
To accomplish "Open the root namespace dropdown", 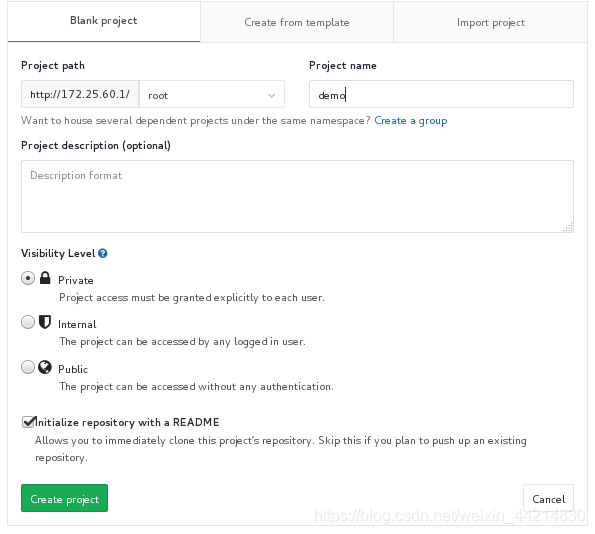I will (x=212, y=94).
